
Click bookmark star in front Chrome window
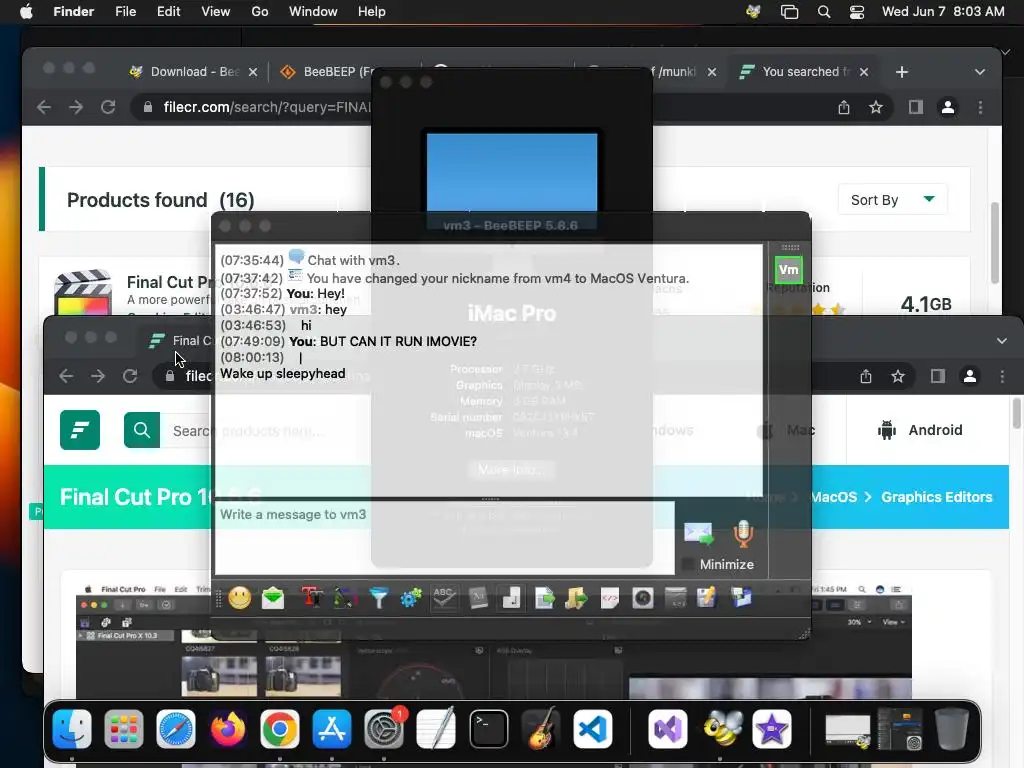[x=898, y=376]
